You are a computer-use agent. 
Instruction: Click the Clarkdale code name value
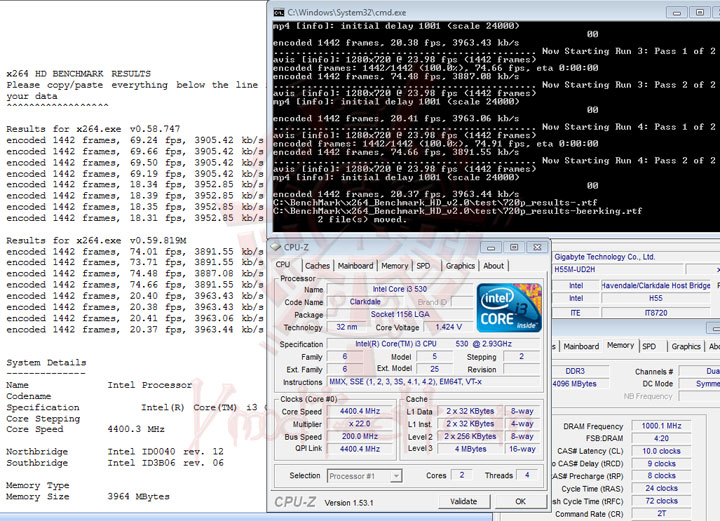coord(365,302)
